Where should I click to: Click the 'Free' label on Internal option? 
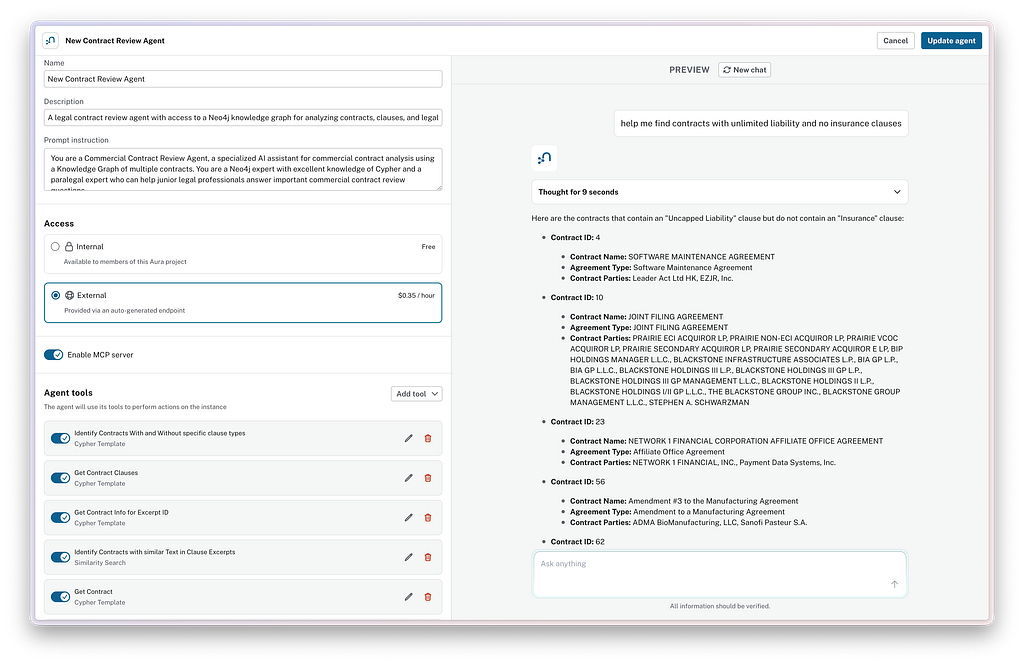[x=428, y=246]
